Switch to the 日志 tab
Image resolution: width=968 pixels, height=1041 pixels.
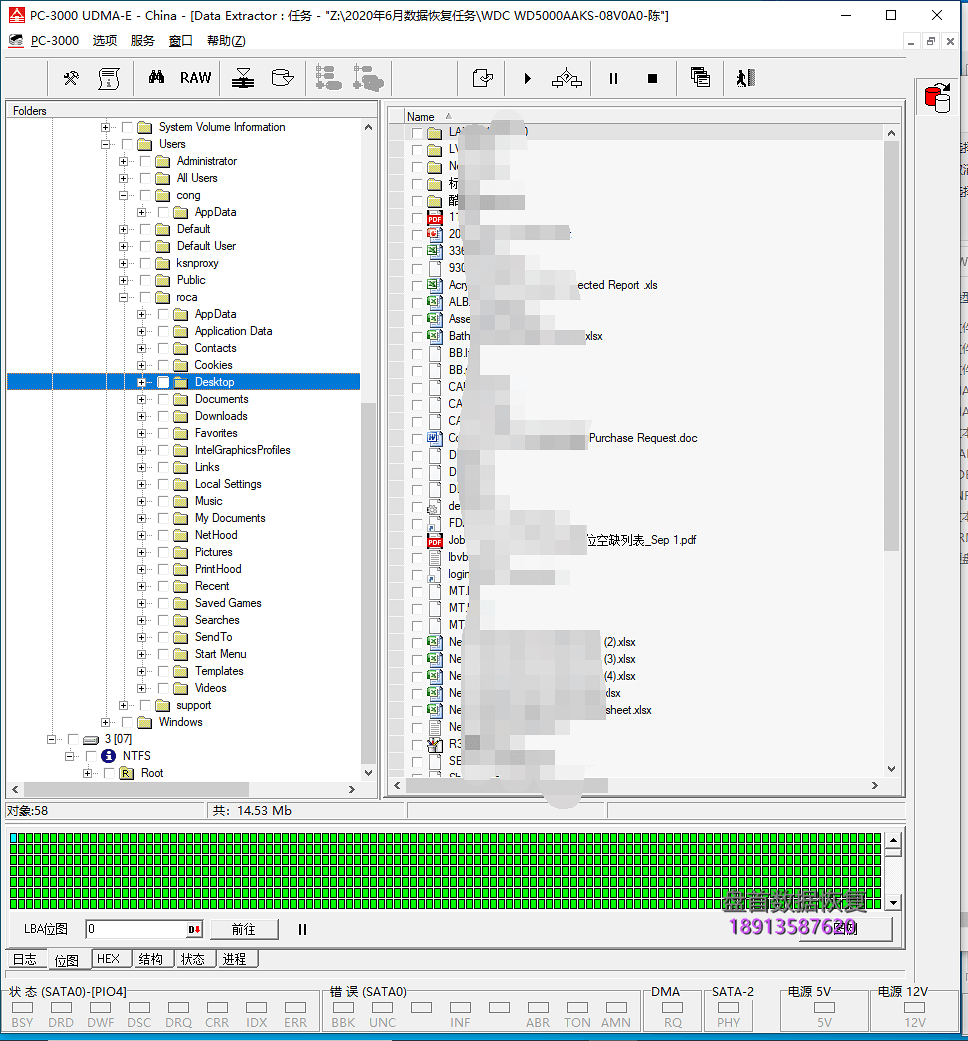(x=25, y=959)
